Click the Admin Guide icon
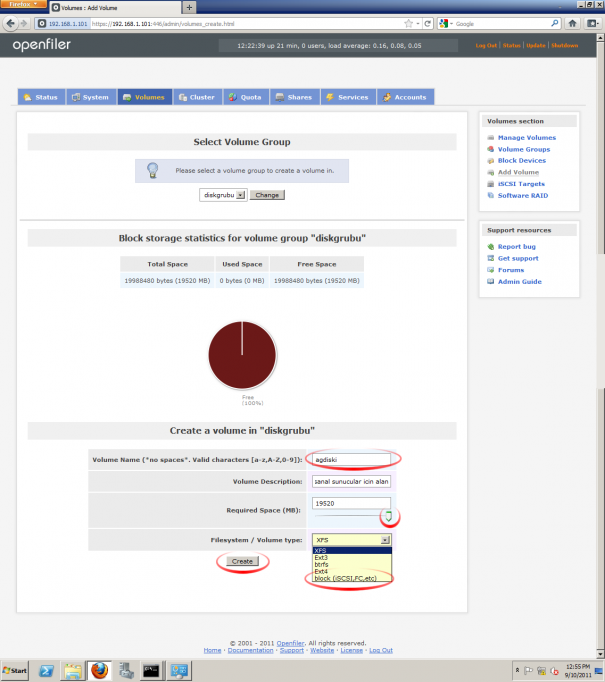This screenshot has width=605, height=682. click(491, 281)
